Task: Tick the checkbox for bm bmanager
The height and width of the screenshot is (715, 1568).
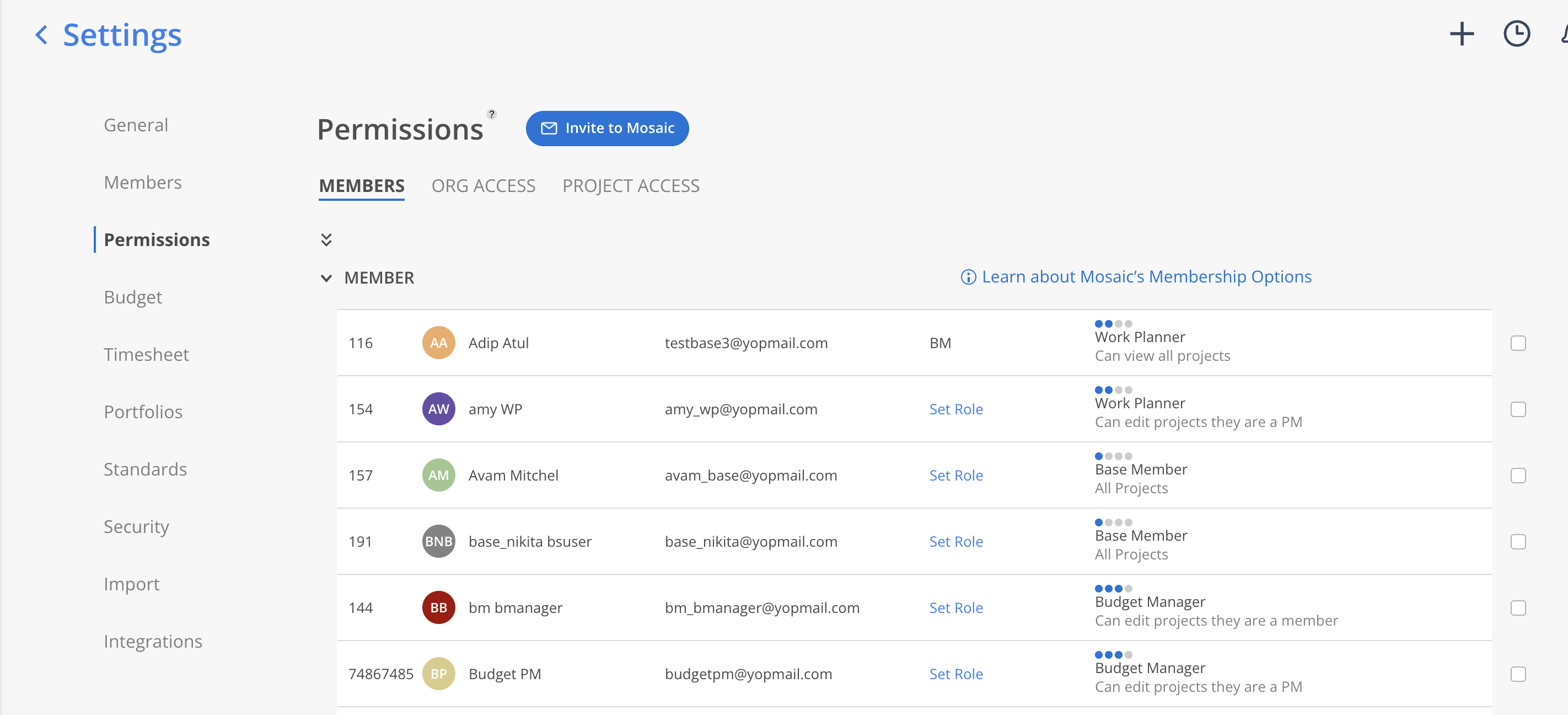Action: coord(1518,608)
